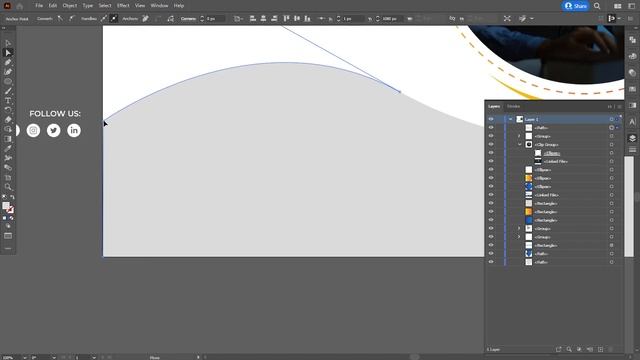Click target circle of Layer 1 row
This screenshot has width=640, height=360.
611,119
